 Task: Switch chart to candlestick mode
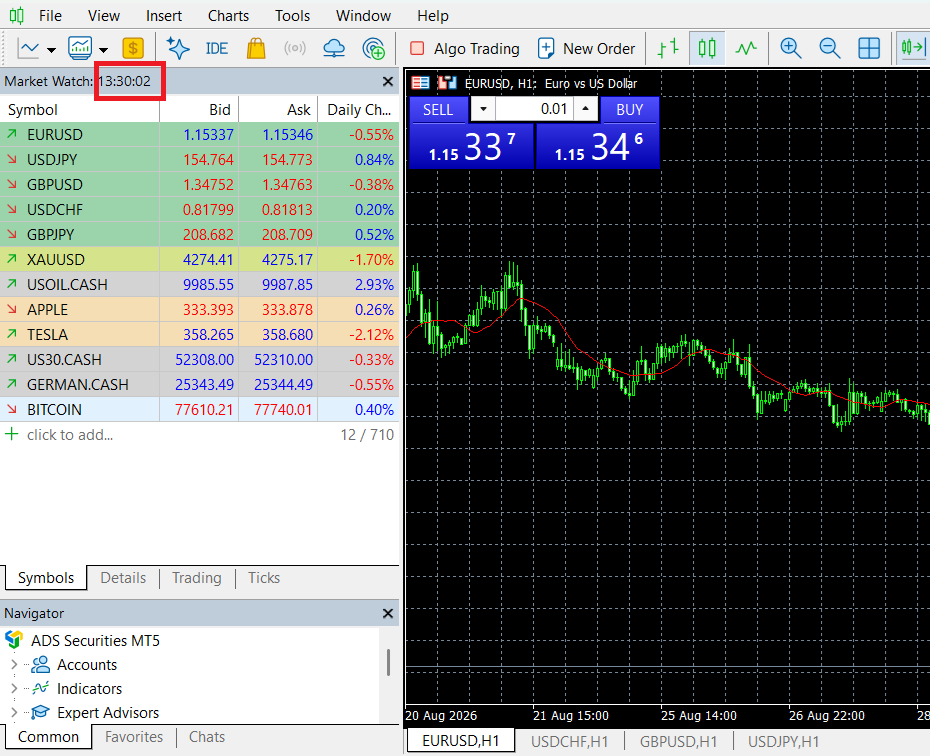click(707, 49)
